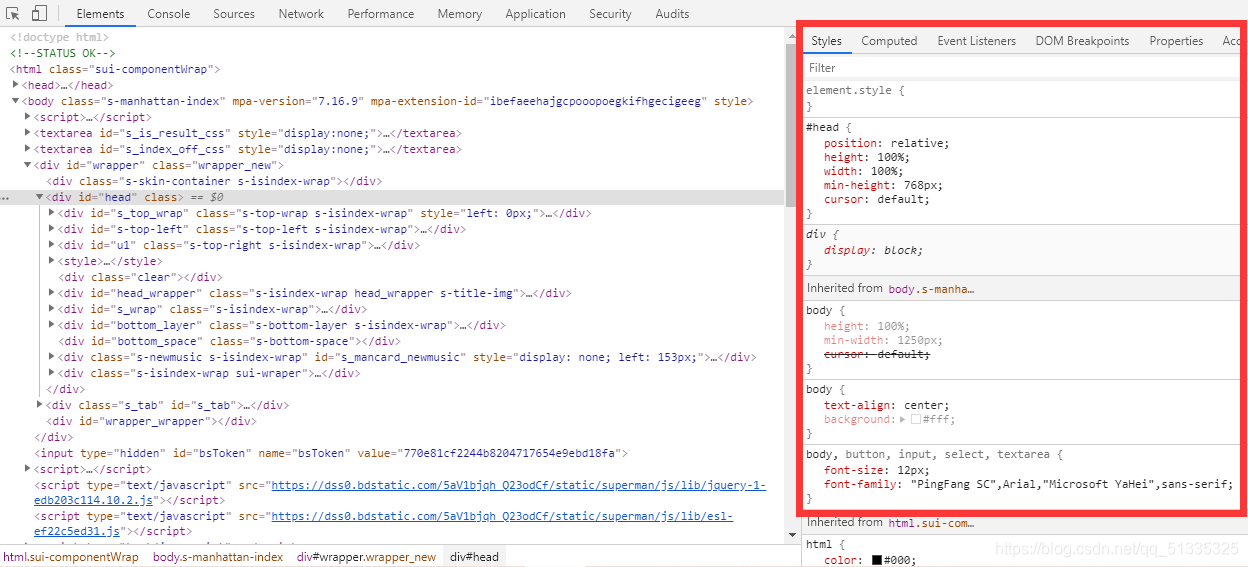Viewport: 1248px width, 567px height.
Task: Select the s-skin-container div row
Action: click(x=392, y=181)
